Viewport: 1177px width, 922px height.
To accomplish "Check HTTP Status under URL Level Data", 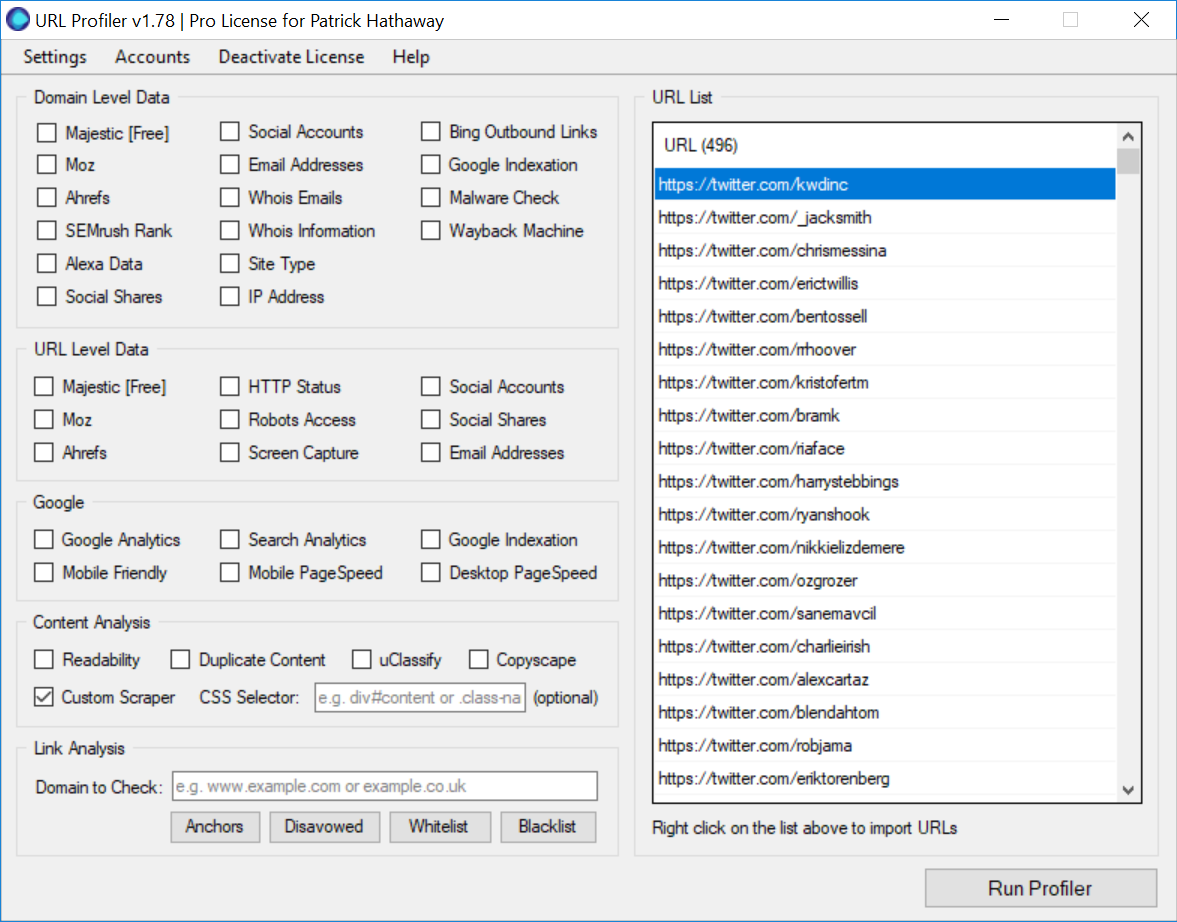I will (229, 387).
